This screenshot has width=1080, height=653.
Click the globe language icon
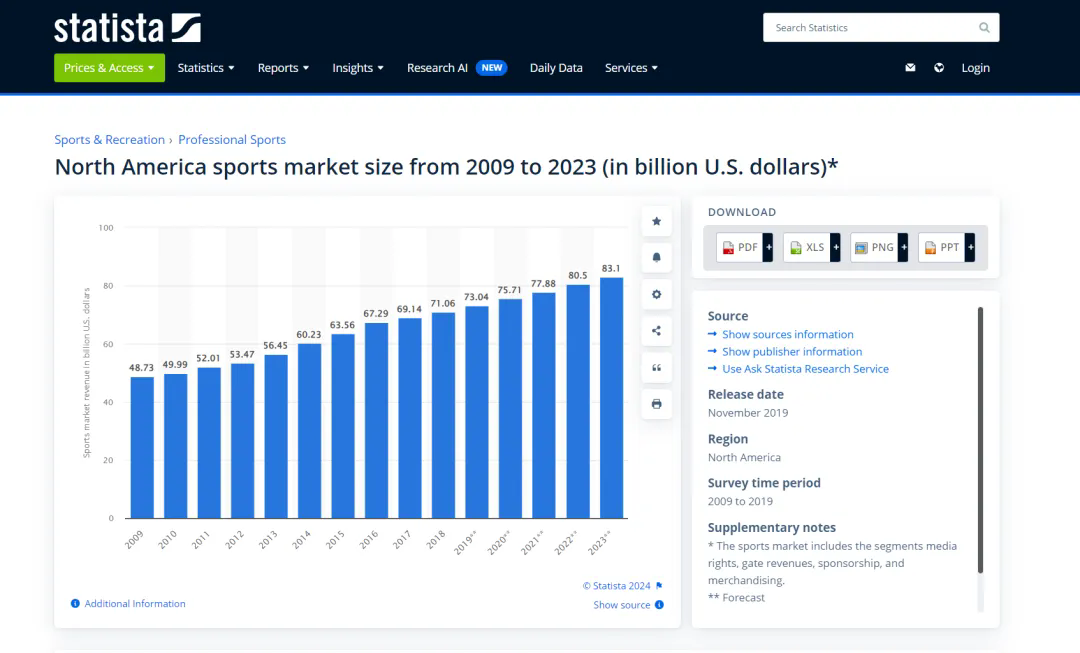click(x=939, y=68)
